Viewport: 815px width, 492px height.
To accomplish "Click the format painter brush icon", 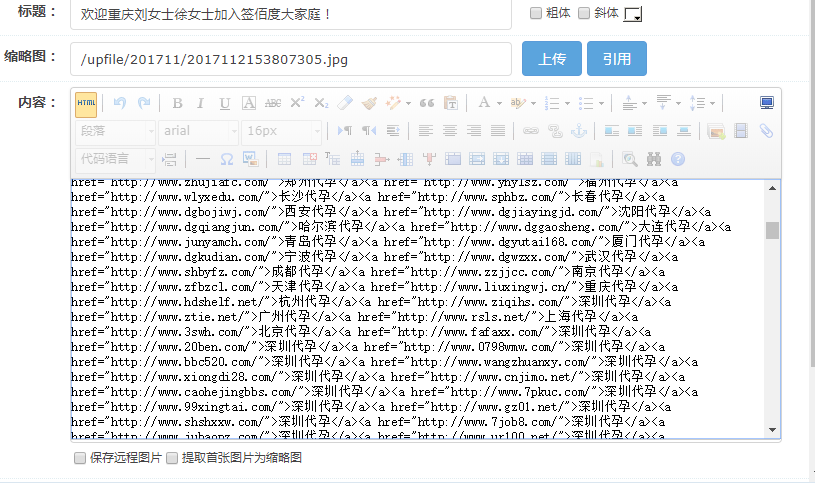I will pyautogui.click(x=370, y=103).
